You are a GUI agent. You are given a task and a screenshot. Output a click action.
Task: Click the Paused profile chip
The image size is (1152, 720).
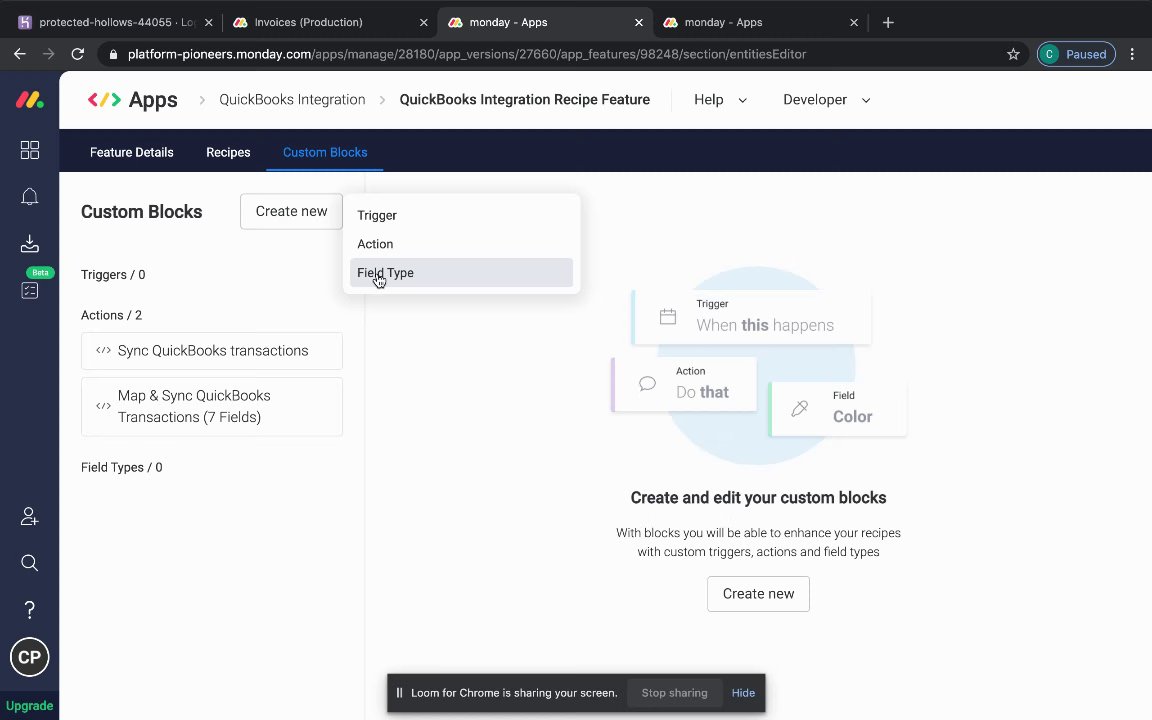point(1076,54)
